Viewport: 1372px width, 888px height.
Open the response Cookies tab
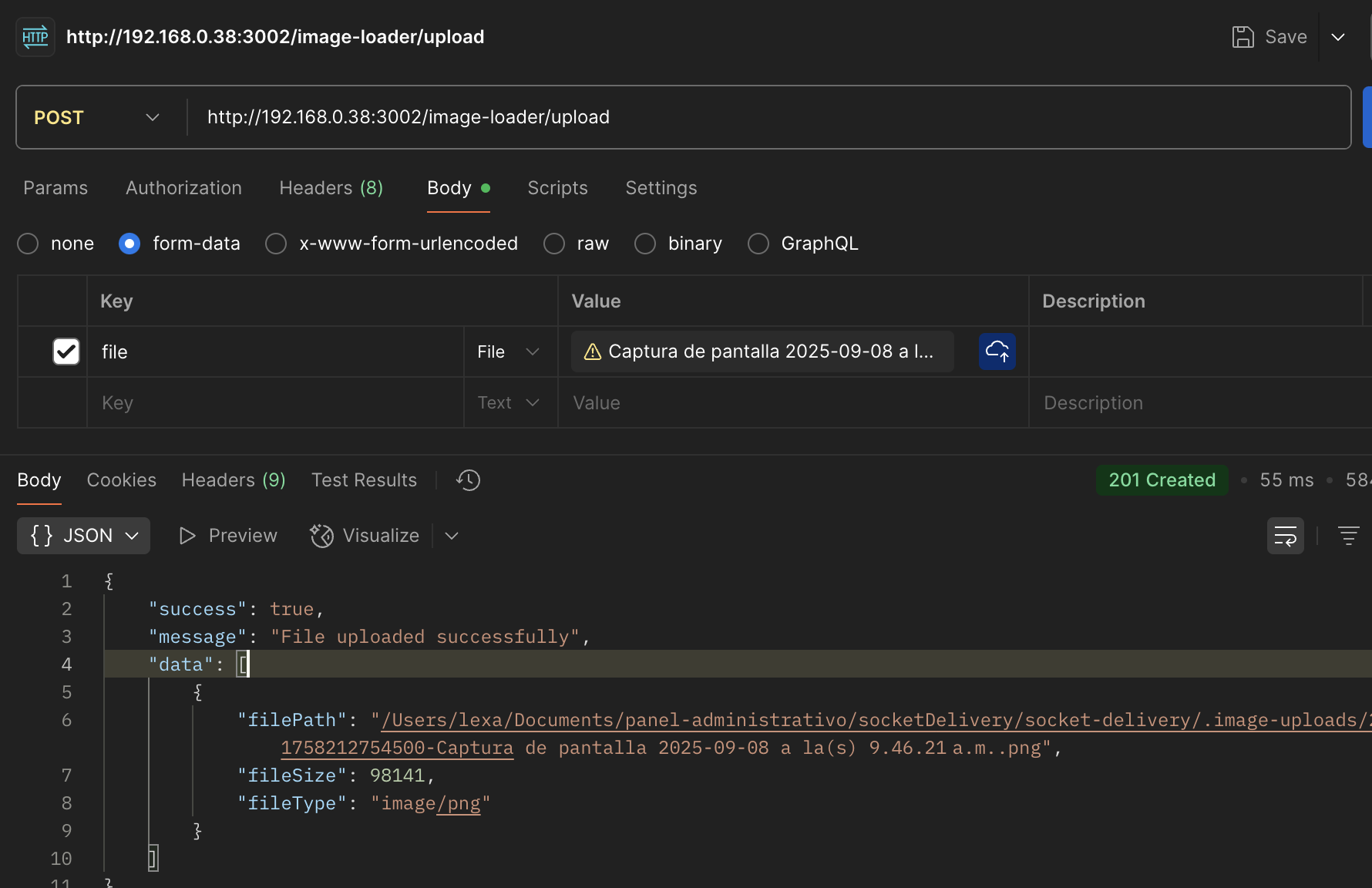121,480
